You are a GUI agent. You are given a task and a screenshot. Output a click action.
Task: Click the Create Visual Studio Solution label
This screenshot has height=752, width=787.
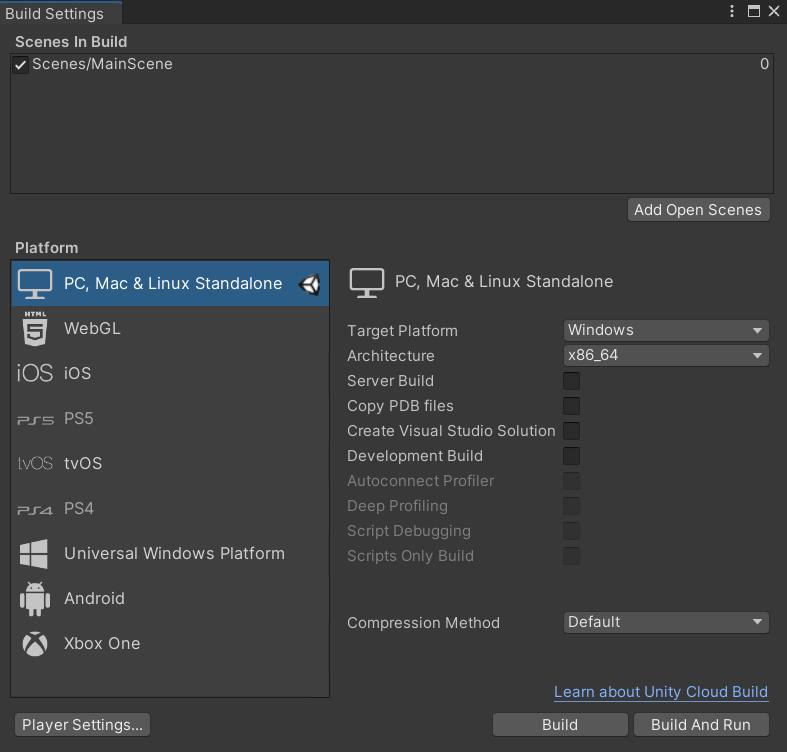click(x=451, y=431)
